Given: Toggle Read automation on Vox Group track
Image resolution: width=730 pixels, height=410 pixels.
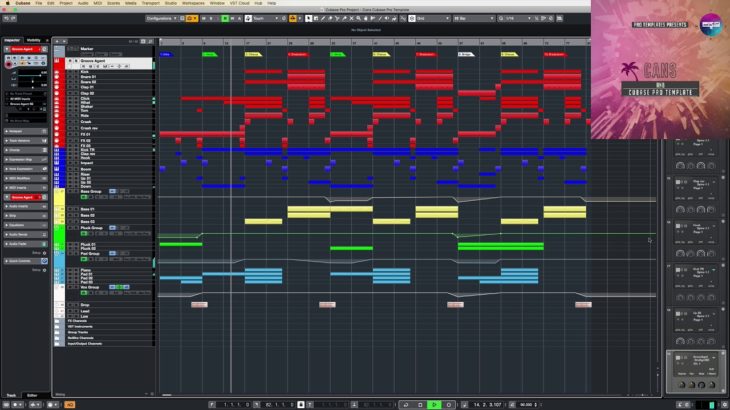Looking at the screenshot, I should (84, 293).
